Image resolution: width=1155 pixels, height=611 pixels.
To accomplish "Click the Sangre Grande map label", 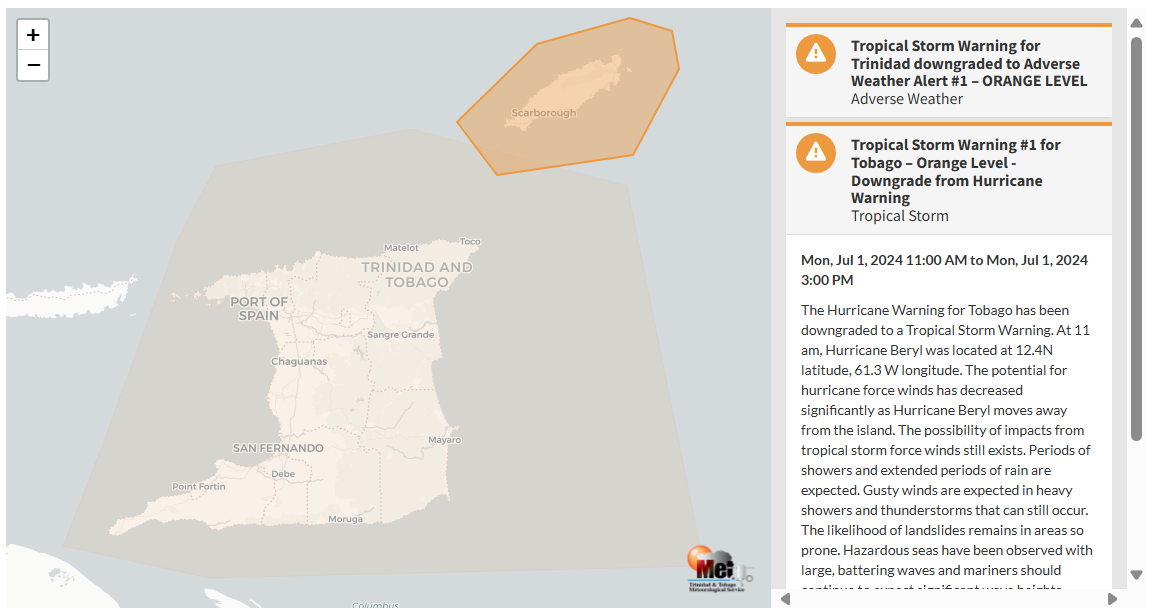I will 401,335.
